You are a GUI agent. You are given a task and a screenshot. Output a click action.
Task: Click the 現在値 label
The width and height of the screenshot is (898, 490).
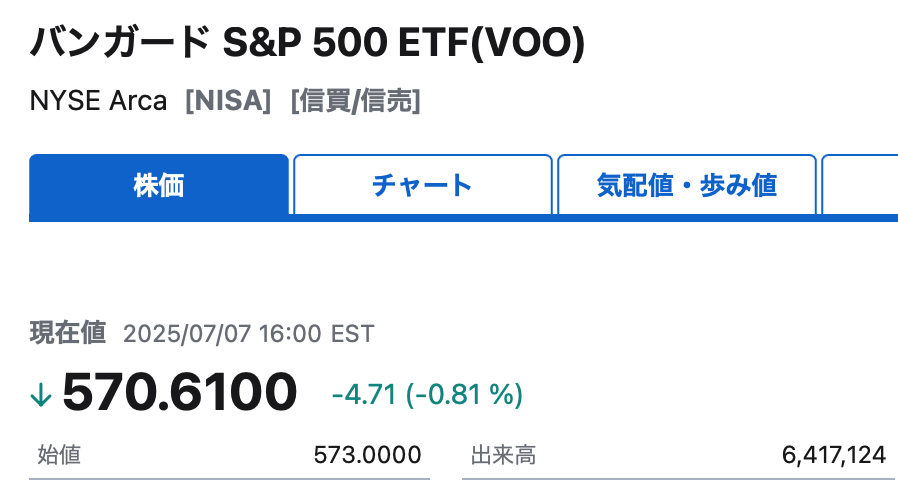click(68, 333)
